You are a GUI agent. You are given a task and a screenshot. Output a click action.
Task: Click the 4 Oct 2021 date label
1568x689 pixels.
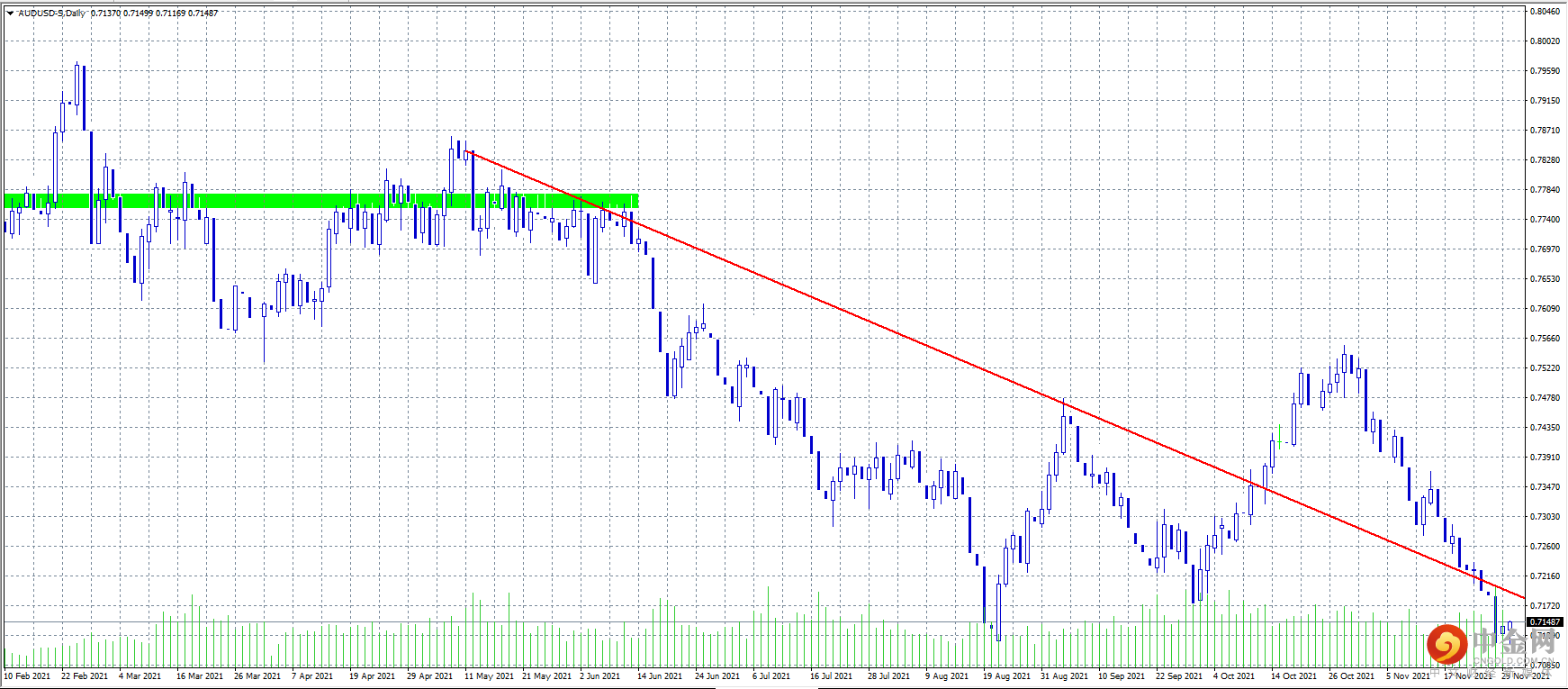coord(1234,676)
